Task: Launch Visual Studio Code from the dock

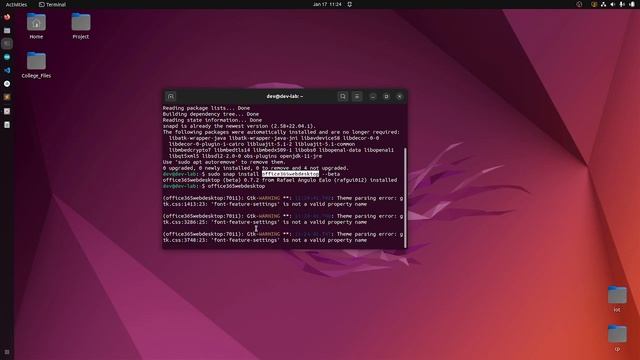Action: [7, 70]
